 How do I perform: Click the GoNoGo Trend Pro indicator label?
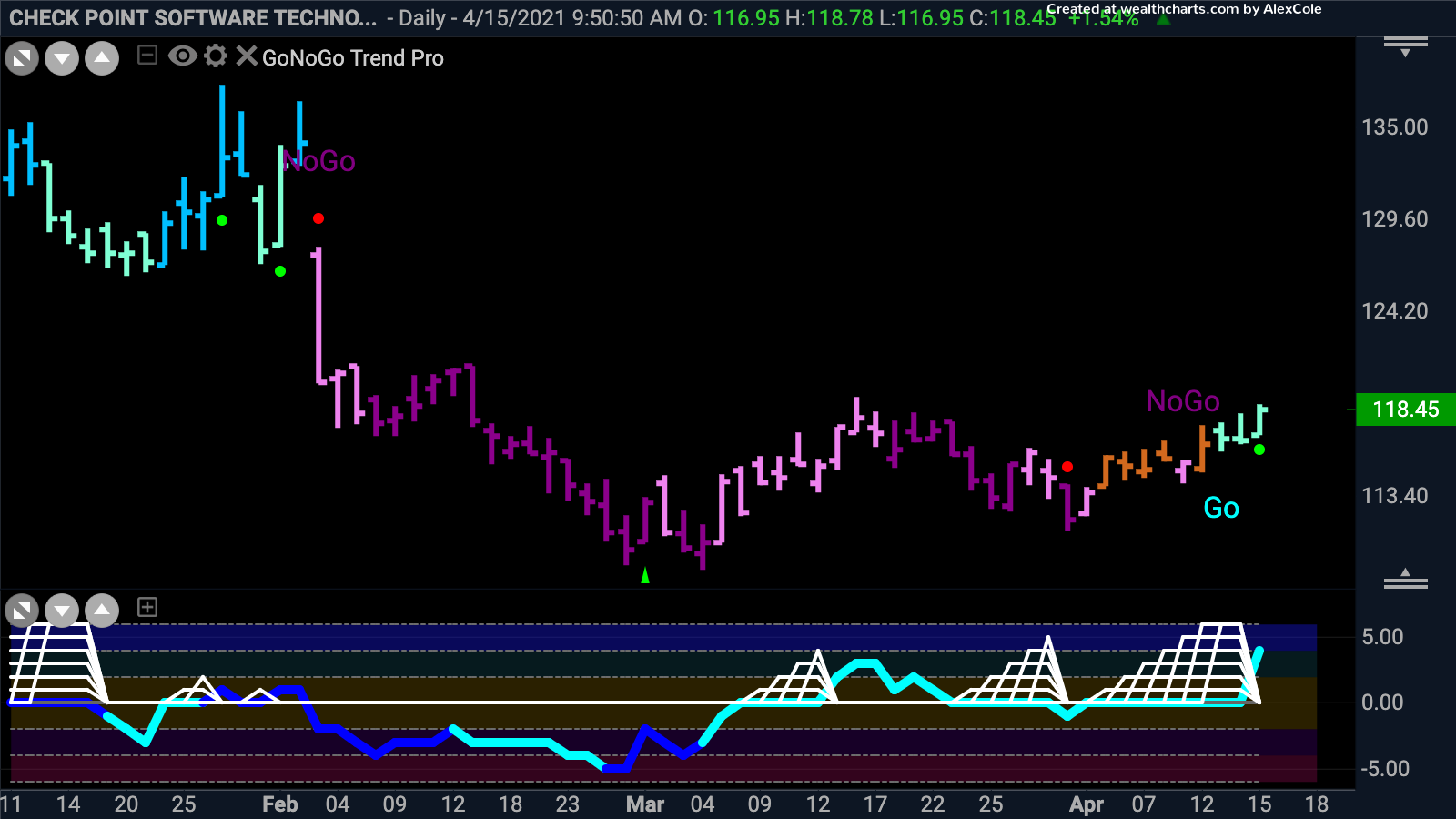[353, 58]
